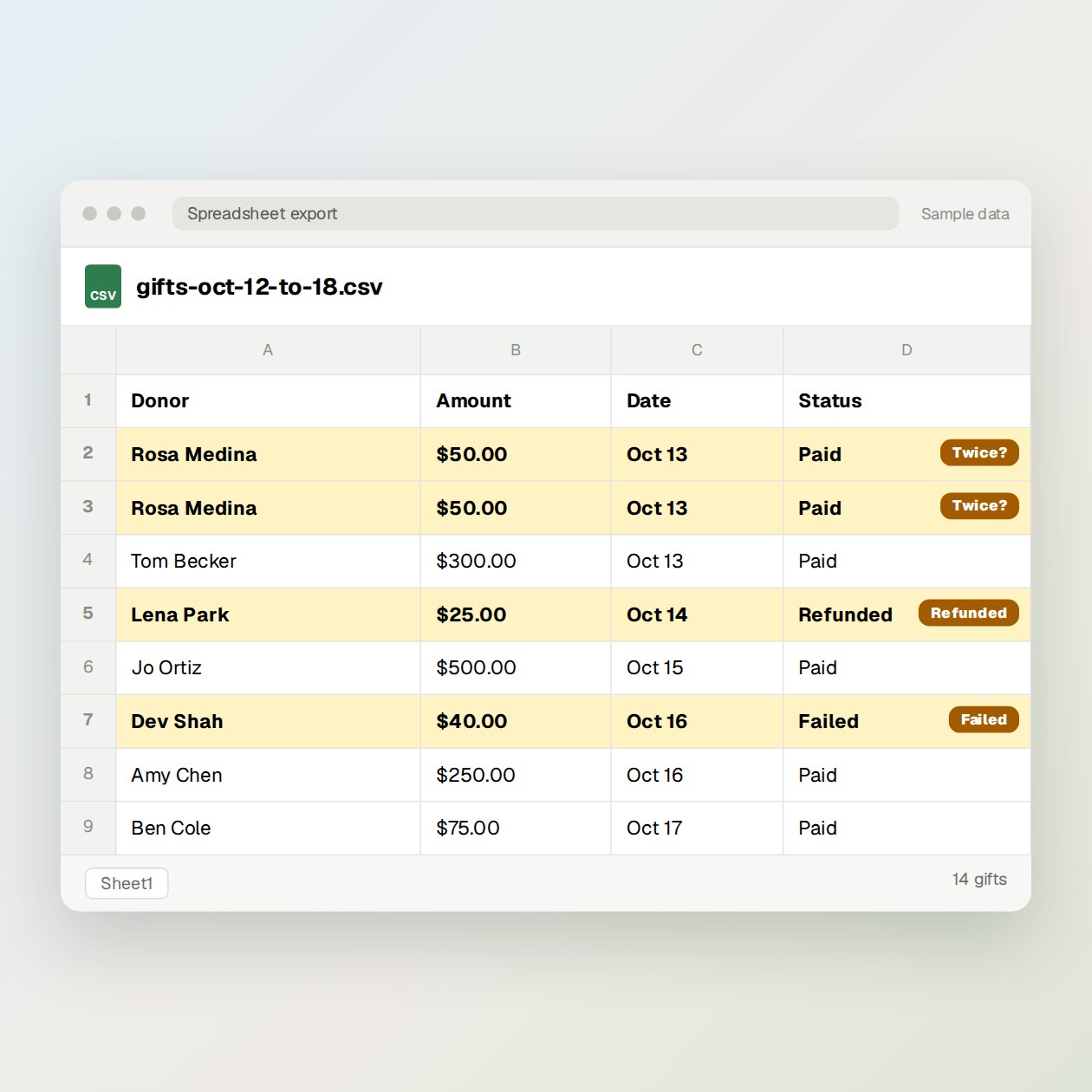Select Paid status in Jo Ortiz row
The image size is (1092, 1092).
tap(907, 667)
